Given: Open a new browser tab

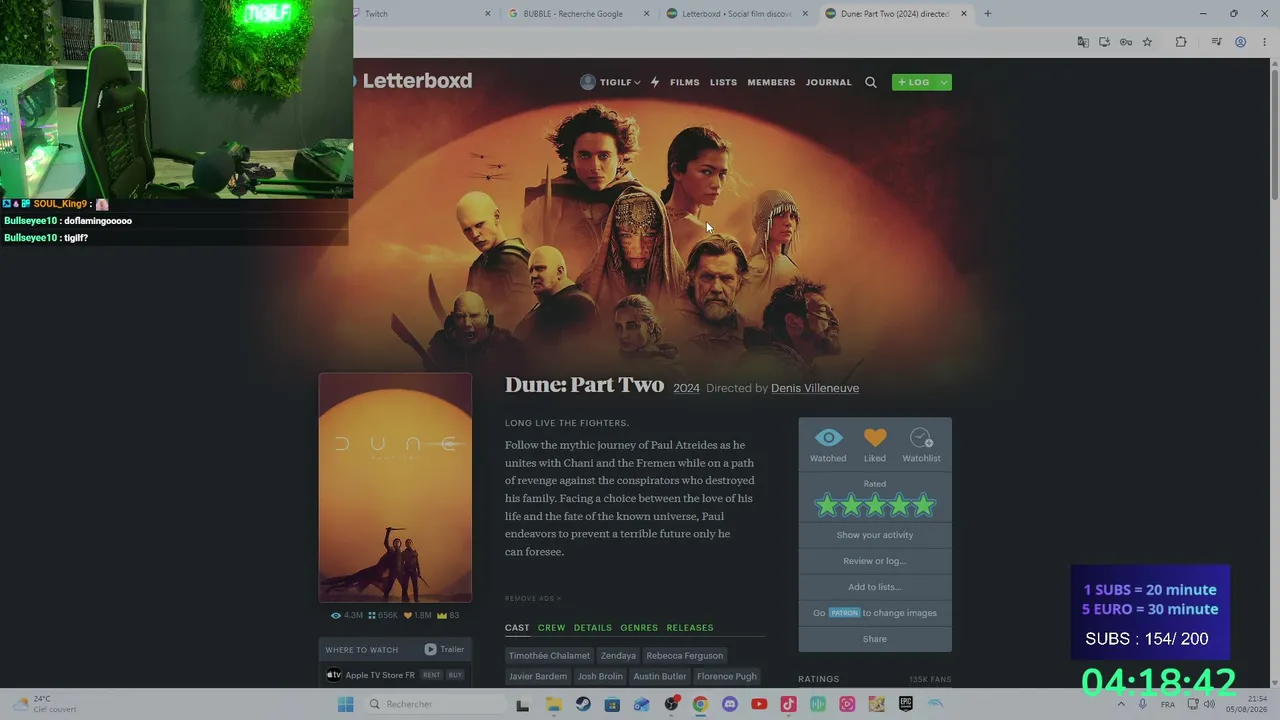Looking at the screenshot, I should pos(987,14).
